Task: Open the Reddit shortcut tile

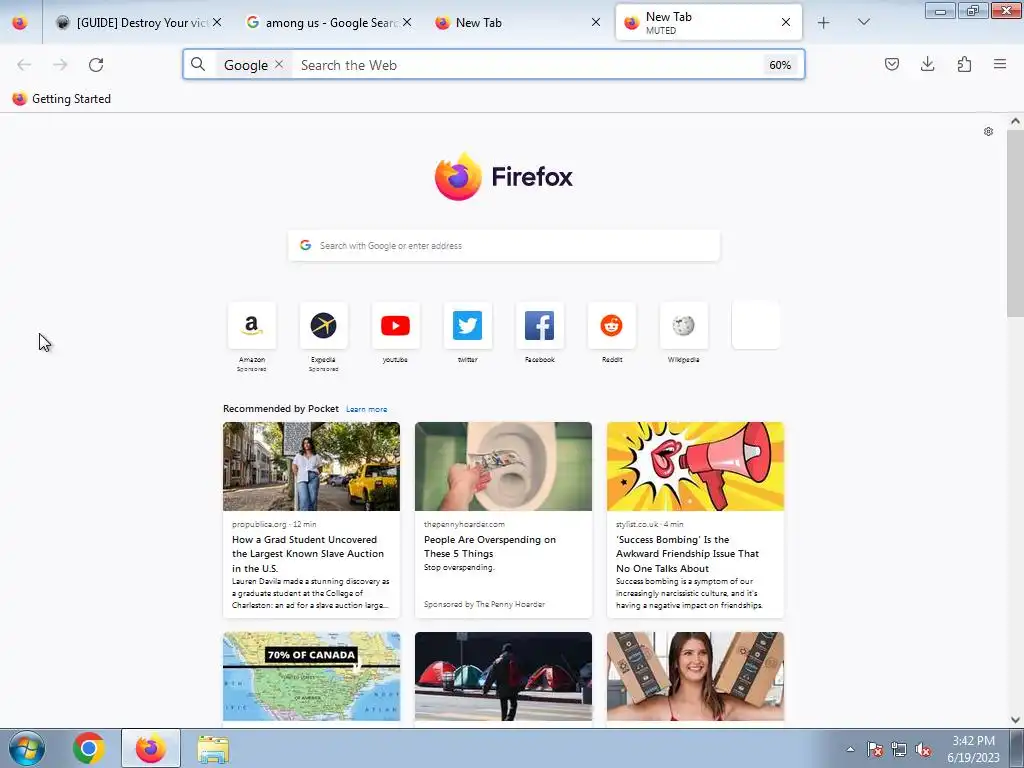Action: coord(611,325)
